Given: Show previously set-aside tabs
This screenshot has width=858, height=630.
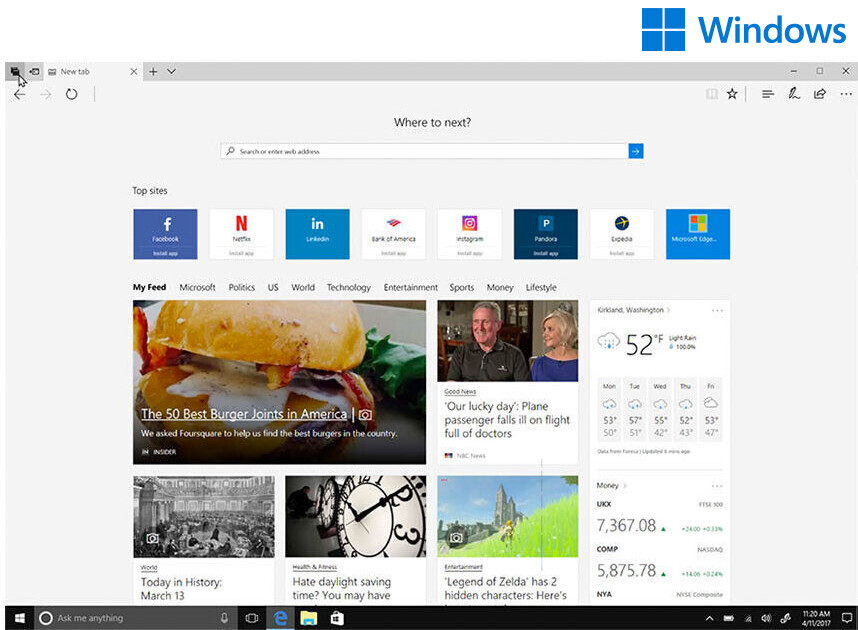Looking at the screenshot, I should pyautogui.click(x=33, y=71).
